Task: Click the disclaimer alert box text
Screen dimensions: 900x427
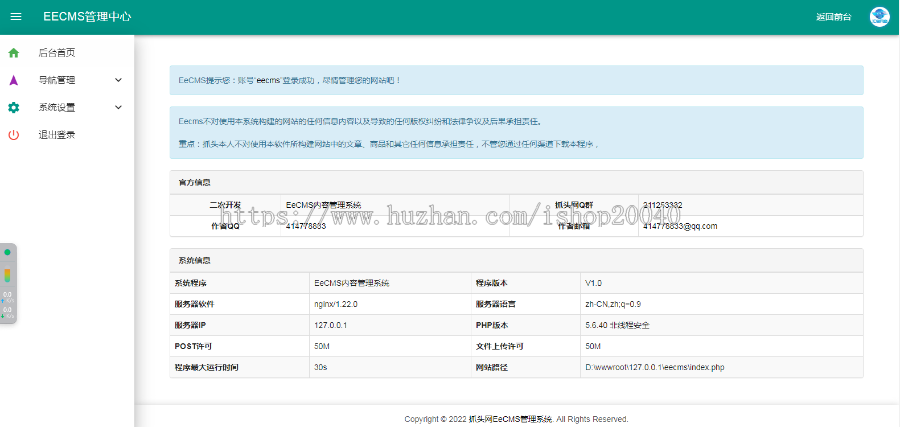Action: [517, 133]
